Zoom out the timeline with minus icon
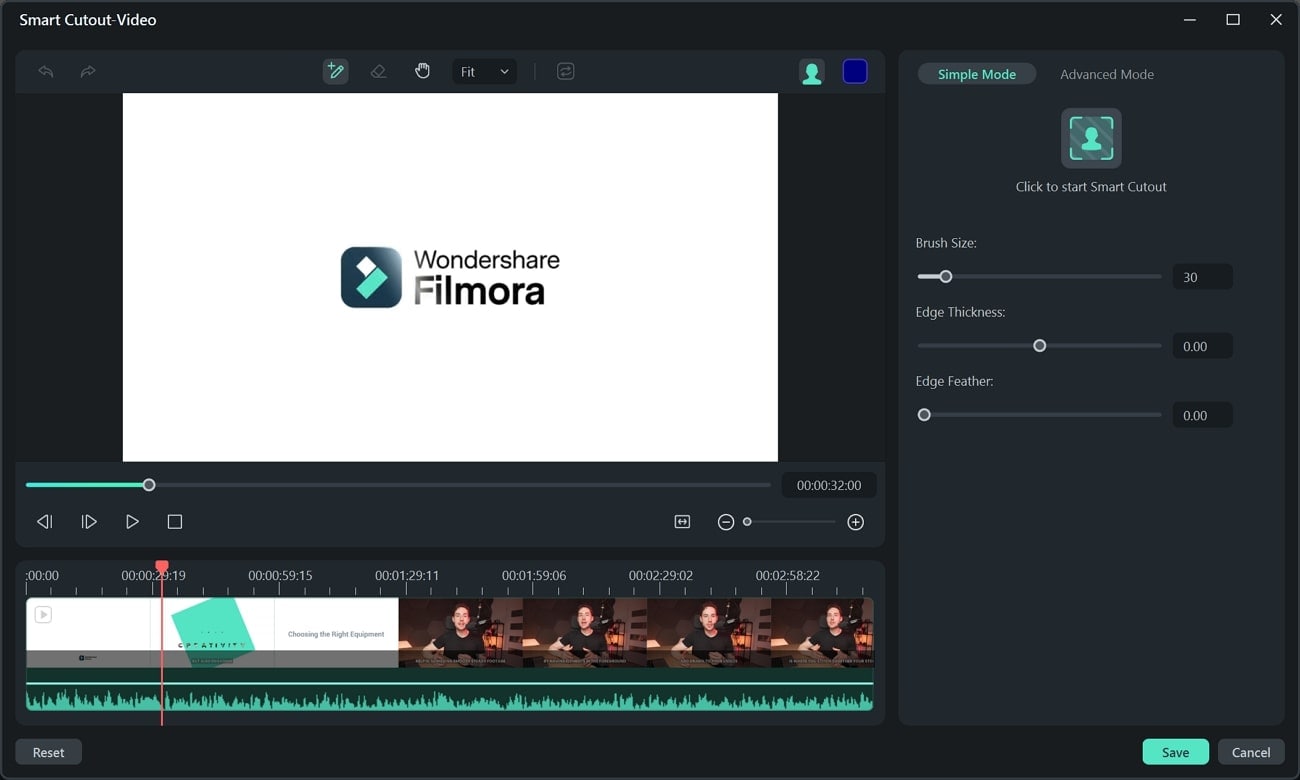The image size is (1300, 780). point(726,522)
